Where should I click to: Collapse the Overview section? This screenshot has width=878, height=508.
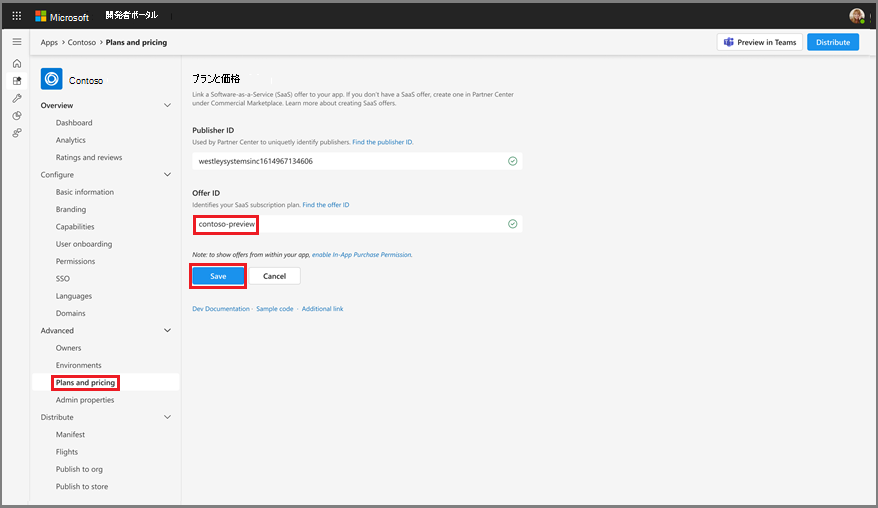point(167,105)
